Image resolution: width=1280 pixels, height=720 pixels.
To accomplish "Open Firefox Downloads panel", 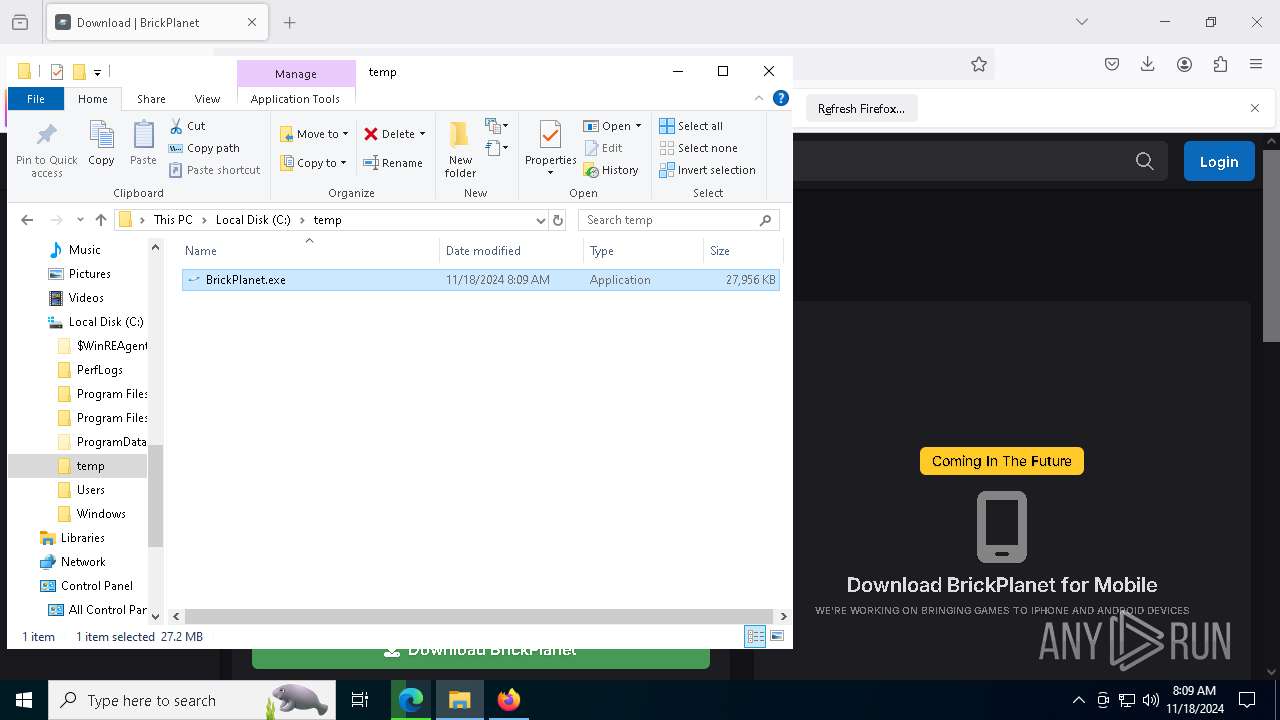I will [x=1148, y=64].
